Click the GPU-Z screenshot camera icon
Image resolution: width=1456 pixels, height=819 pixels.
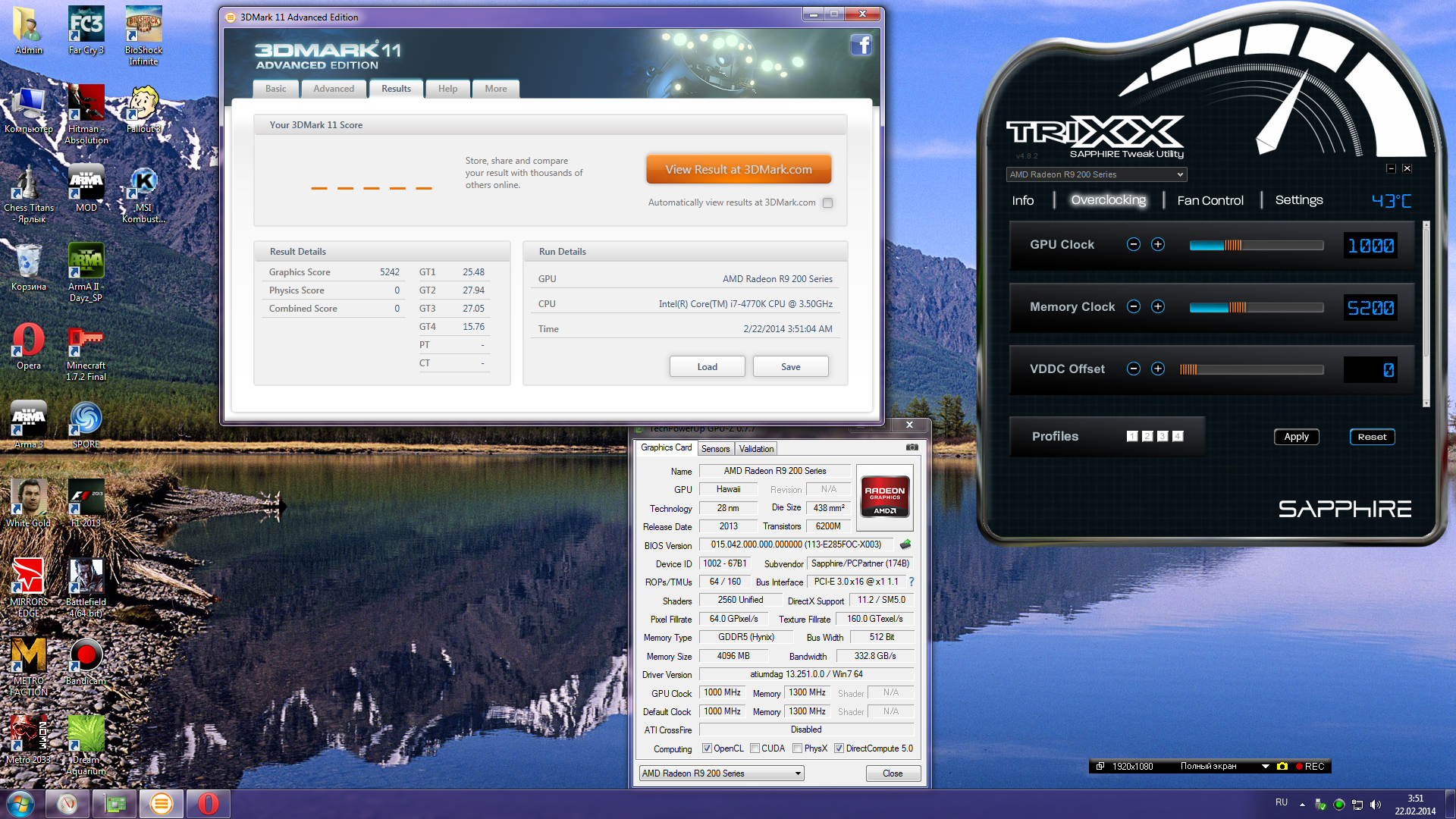click(x=912, y=447)
